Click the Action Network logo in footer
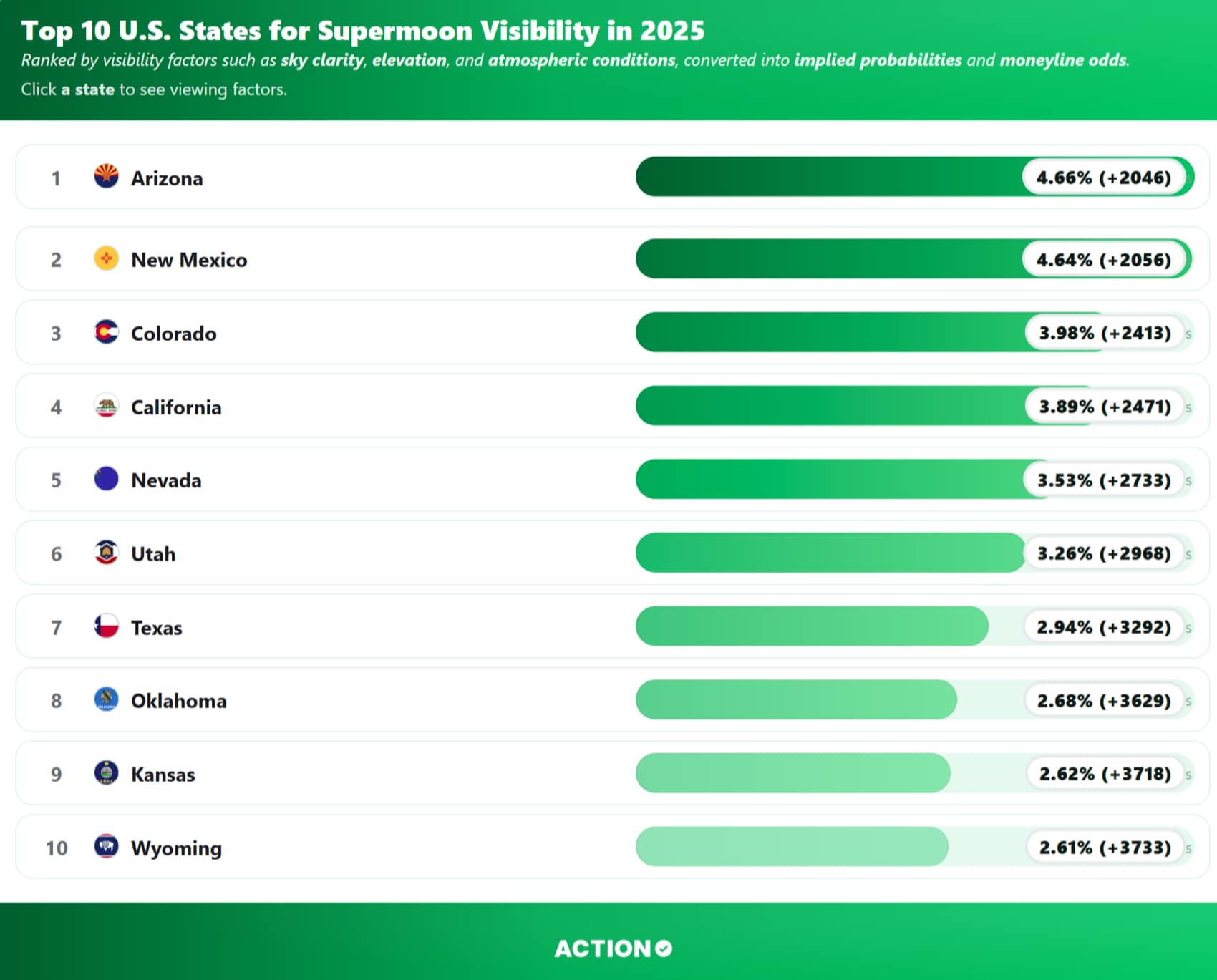Viewport: 1217px width, 980px height. (613, 949)
